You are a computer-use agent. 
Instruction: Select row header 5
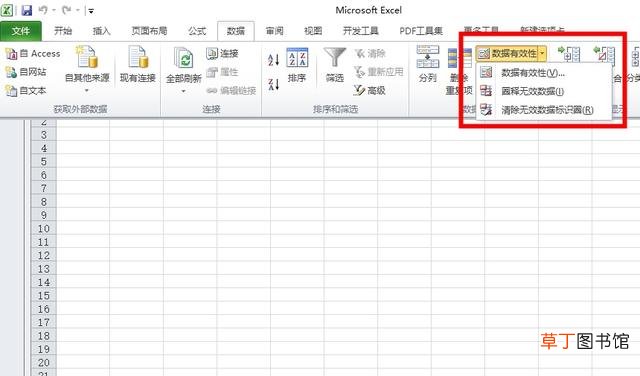coord(44,162)
